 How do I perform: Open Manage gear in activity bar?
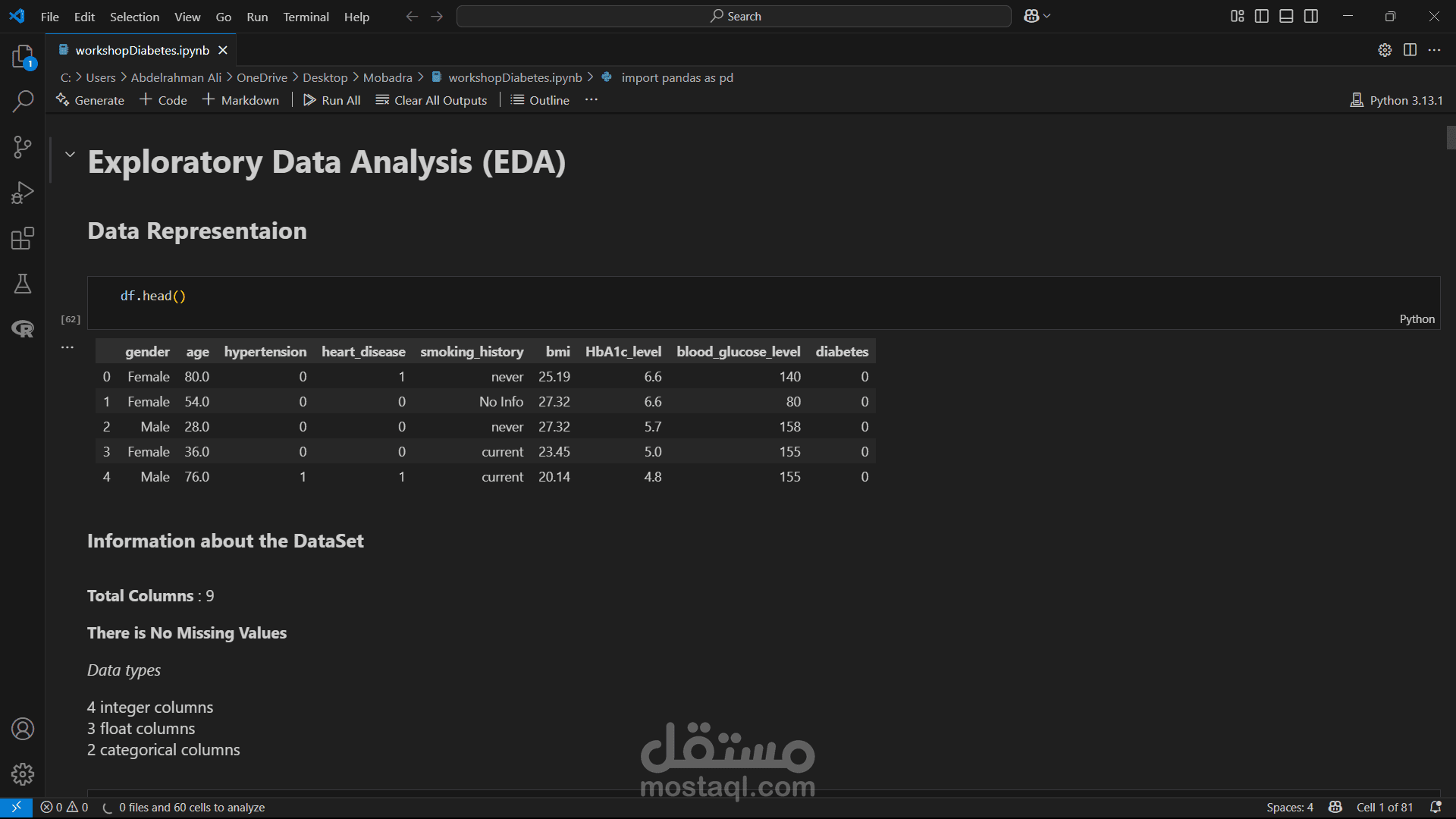pos(23,774)
